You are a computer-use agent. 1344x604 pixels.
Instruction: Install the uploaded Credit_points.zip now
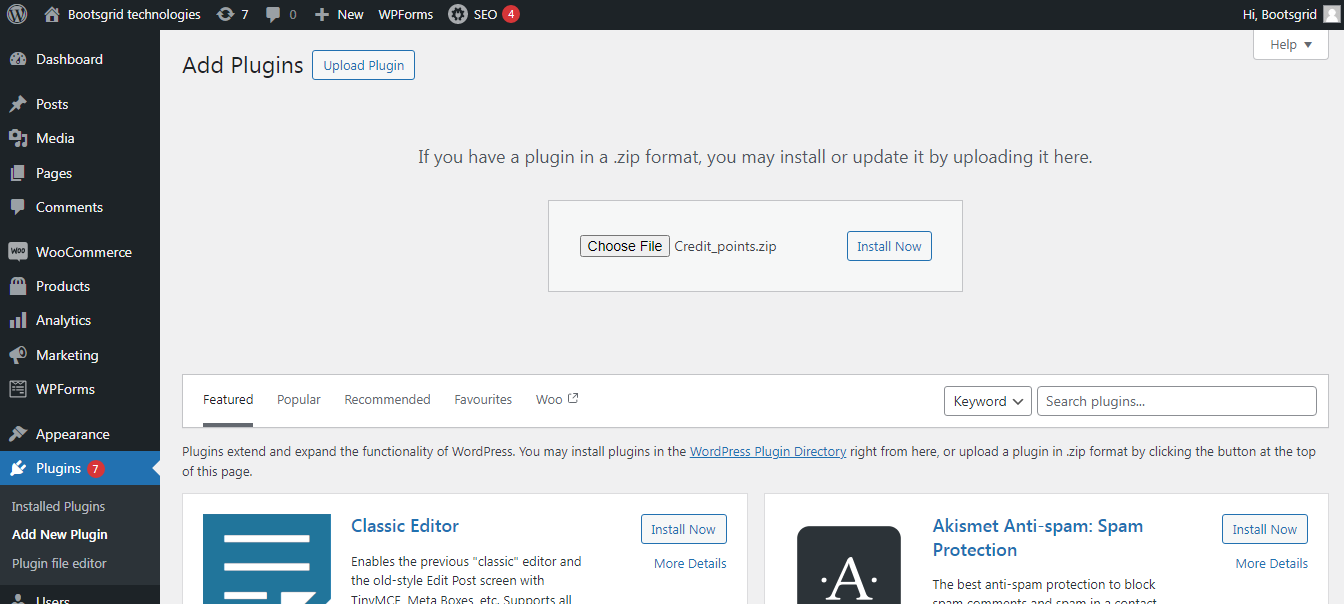889,246
